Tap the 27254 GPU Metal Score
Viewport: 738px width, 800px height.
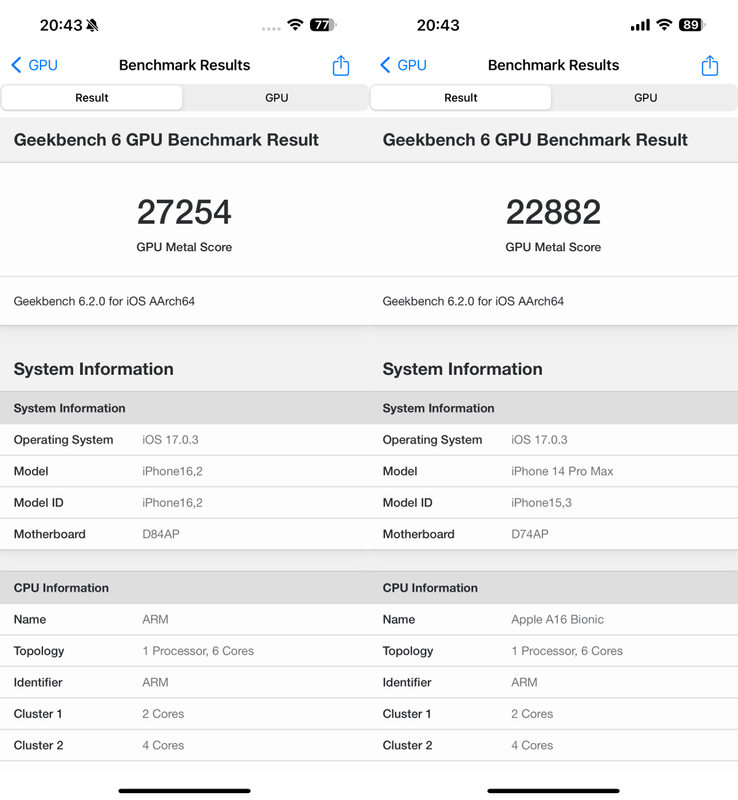[x=184, y=212]
